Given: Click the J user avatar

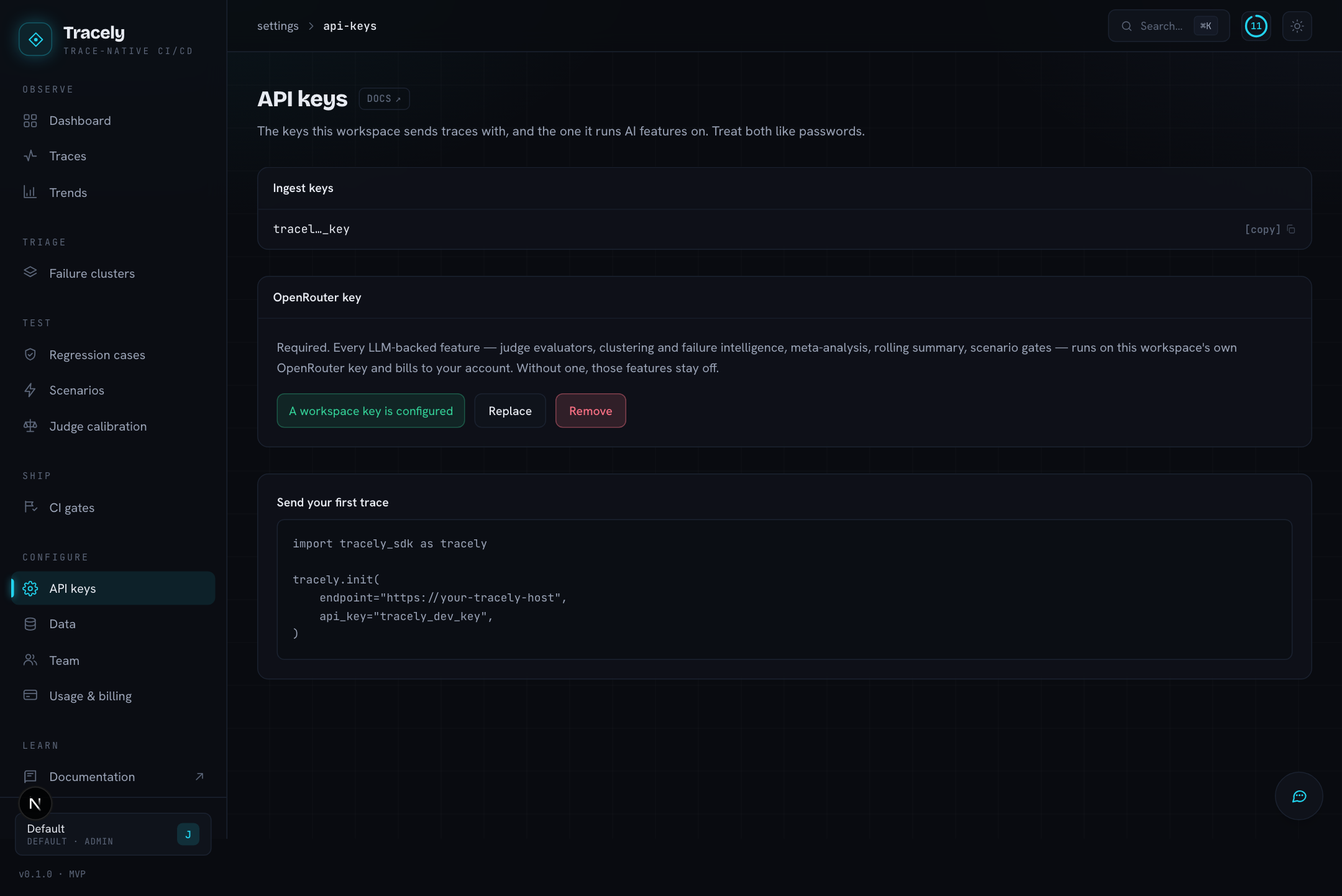Looking at the screenshot, I should coord(188,834).
